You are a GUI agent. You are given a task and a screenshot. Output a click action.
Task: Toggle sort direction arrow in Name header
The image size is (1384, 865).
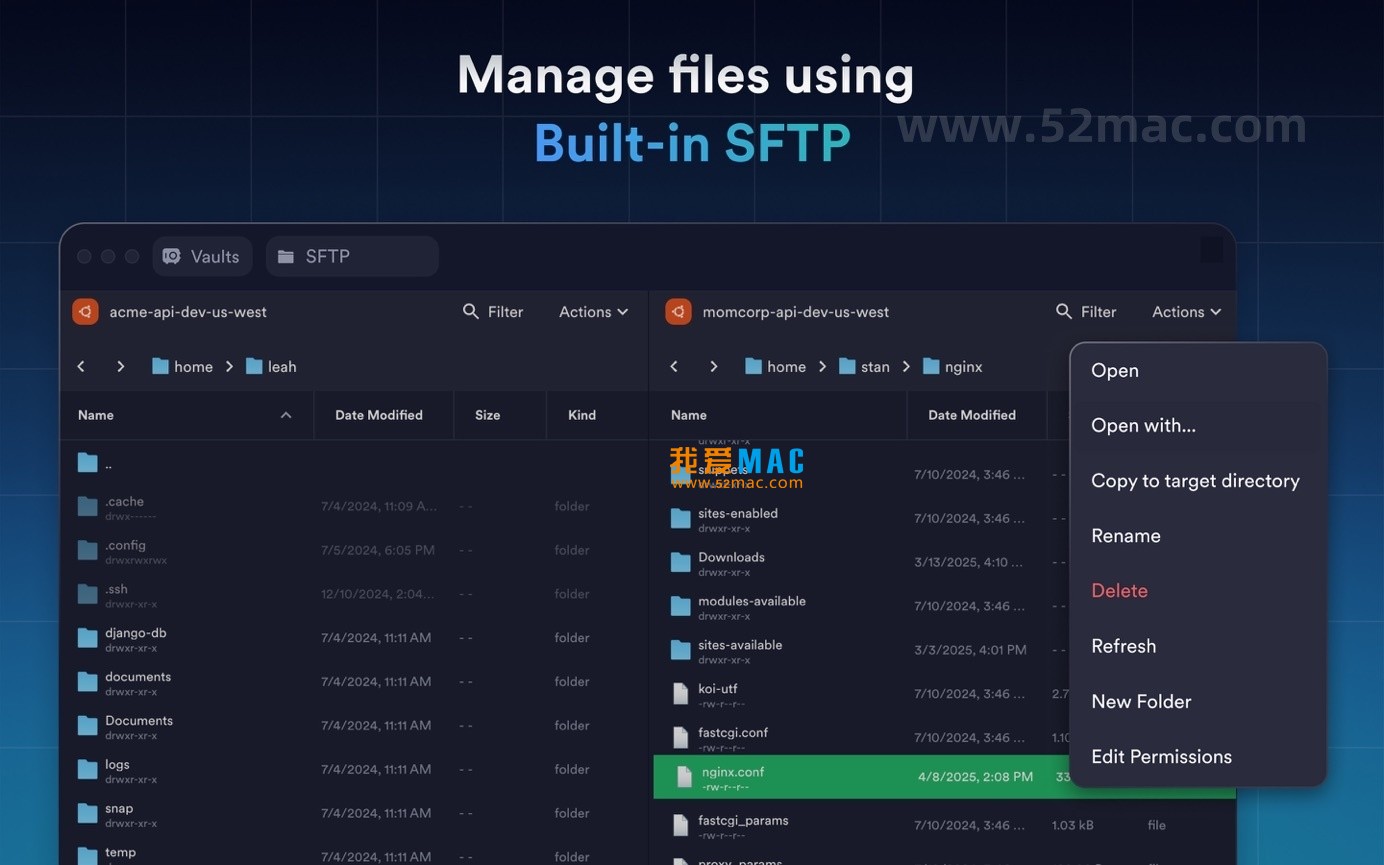(286, 415)
